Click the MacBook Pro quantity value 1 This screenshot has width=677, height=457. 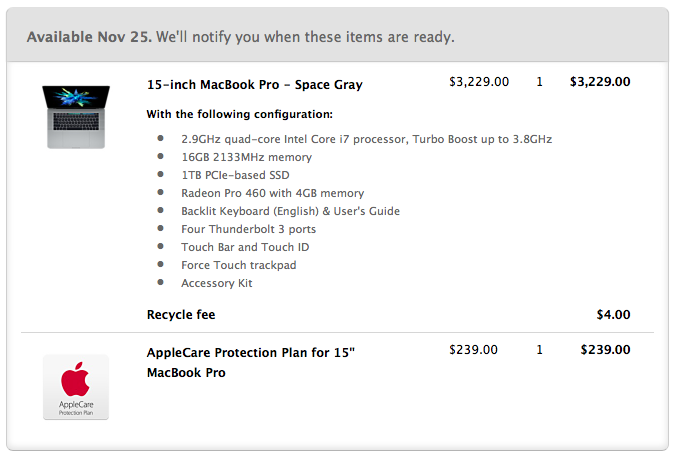(539, 82)
